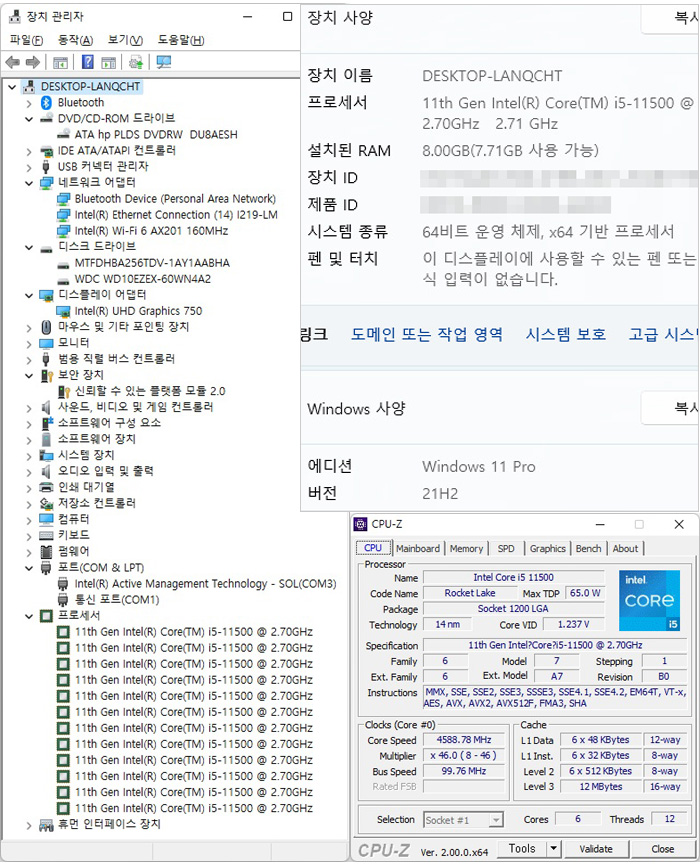Click the update driver software toolbar icon
This screenshot has width=700, height=867.
point(136,62)
